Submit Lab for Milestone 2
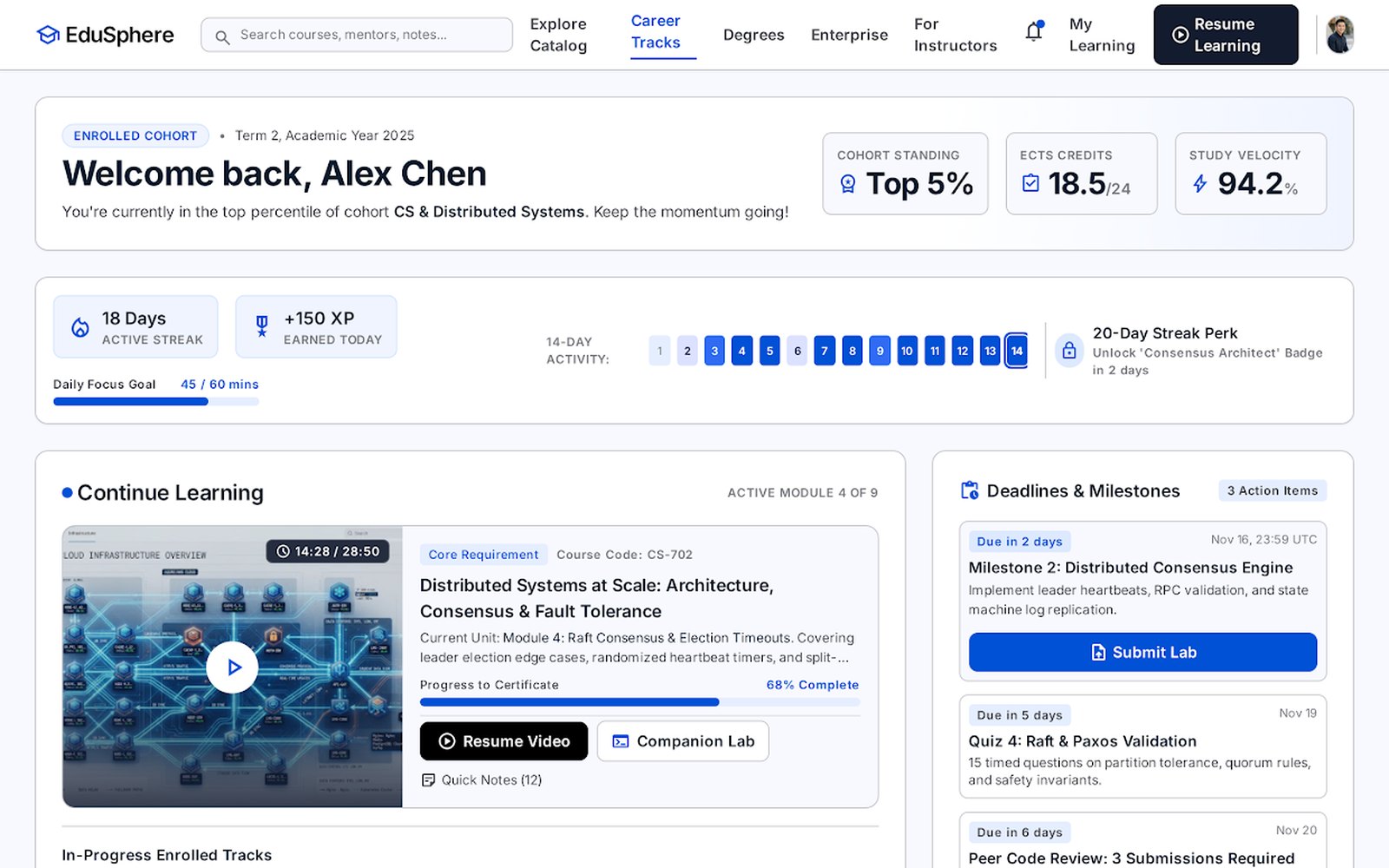 [x=1142, y=652]
